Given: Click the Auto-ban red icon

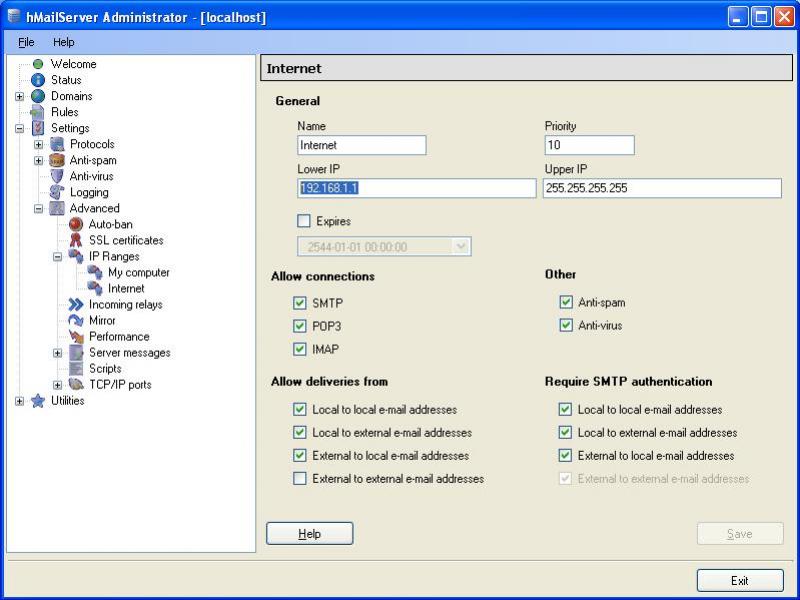Looking at the screenshot, I should point(76,224).
